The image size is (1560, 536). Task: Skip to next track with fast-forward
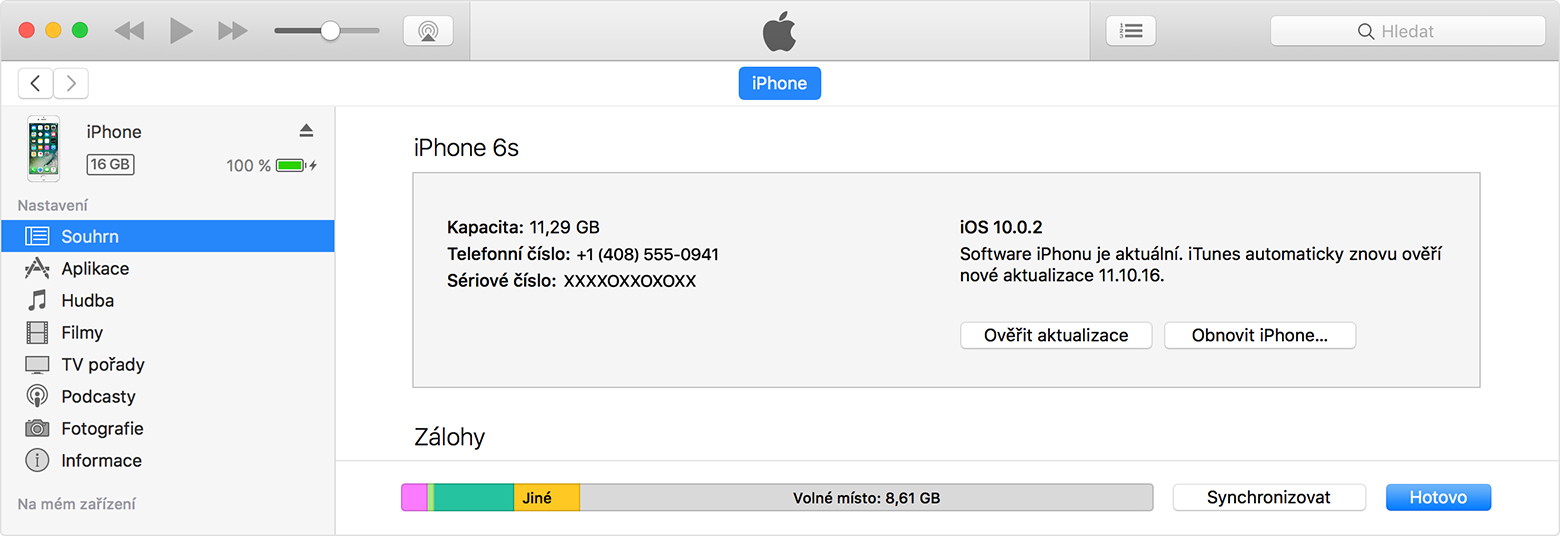tap(233, 31)
